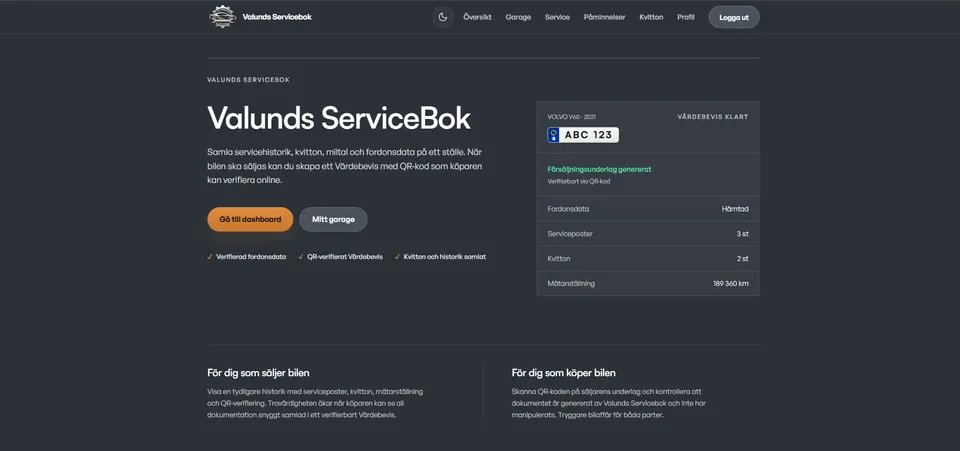Click the Valunds Servicebok header brand text
The height and width of the screenshot is (451, 960).
pos(277,17)
